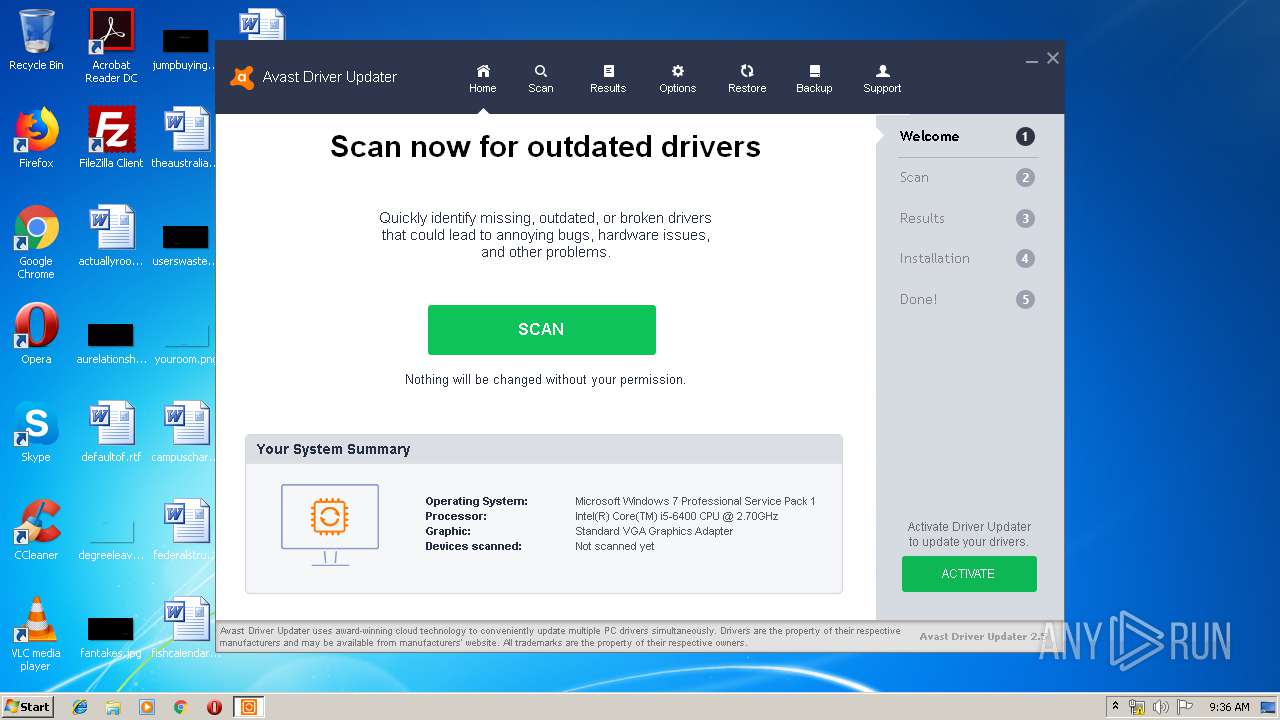Click the 9:36 AM taskbar clock
Screen dimensions: 1280x720
pyautogui.click(x=1229, y=707)
